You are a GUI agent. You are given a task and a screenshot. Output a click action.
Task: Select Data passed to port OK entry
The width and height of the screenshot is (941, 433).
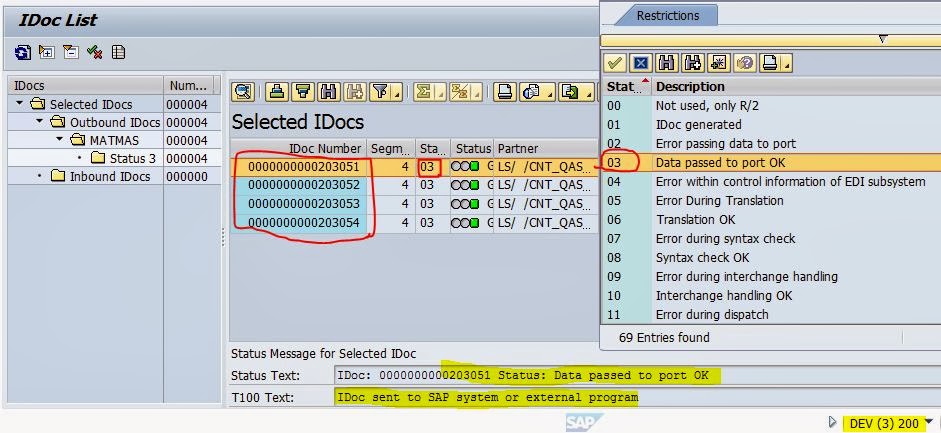point(771,163)
